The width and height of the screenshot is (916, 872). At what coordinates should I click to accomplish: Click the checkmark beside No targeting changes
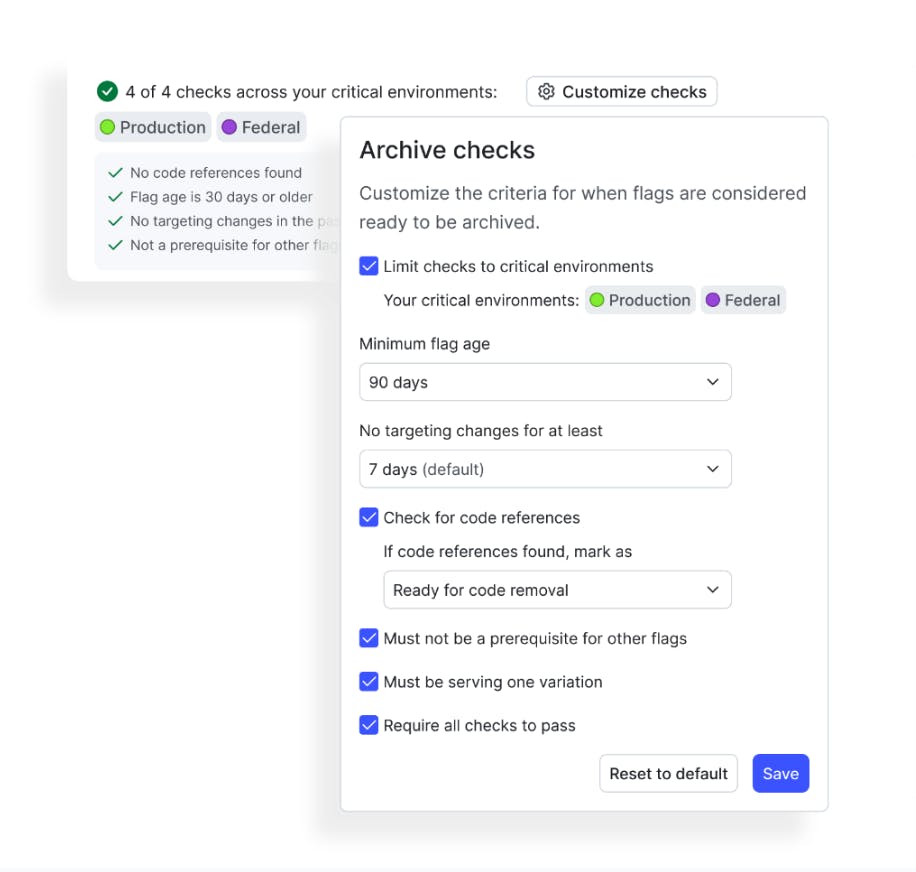[115, 221]
